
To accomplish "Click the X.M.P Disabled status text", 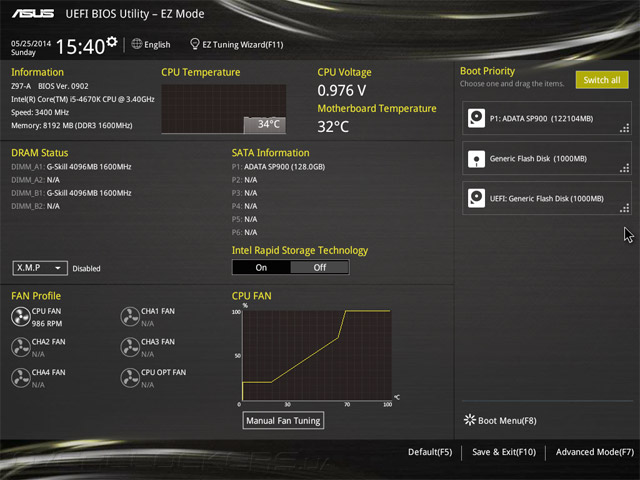I will point(87,269).
